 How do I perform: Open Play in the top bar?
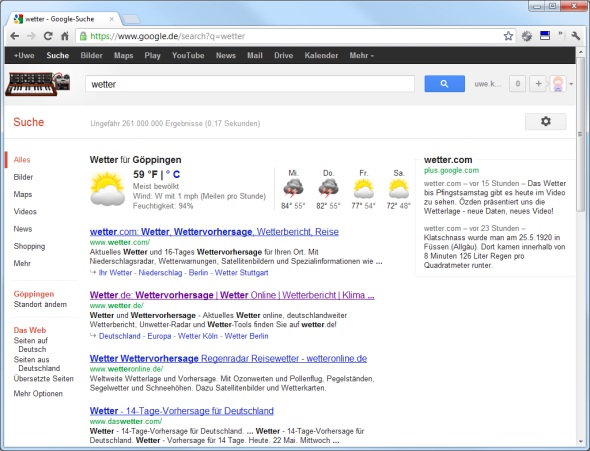coord(152,55)
